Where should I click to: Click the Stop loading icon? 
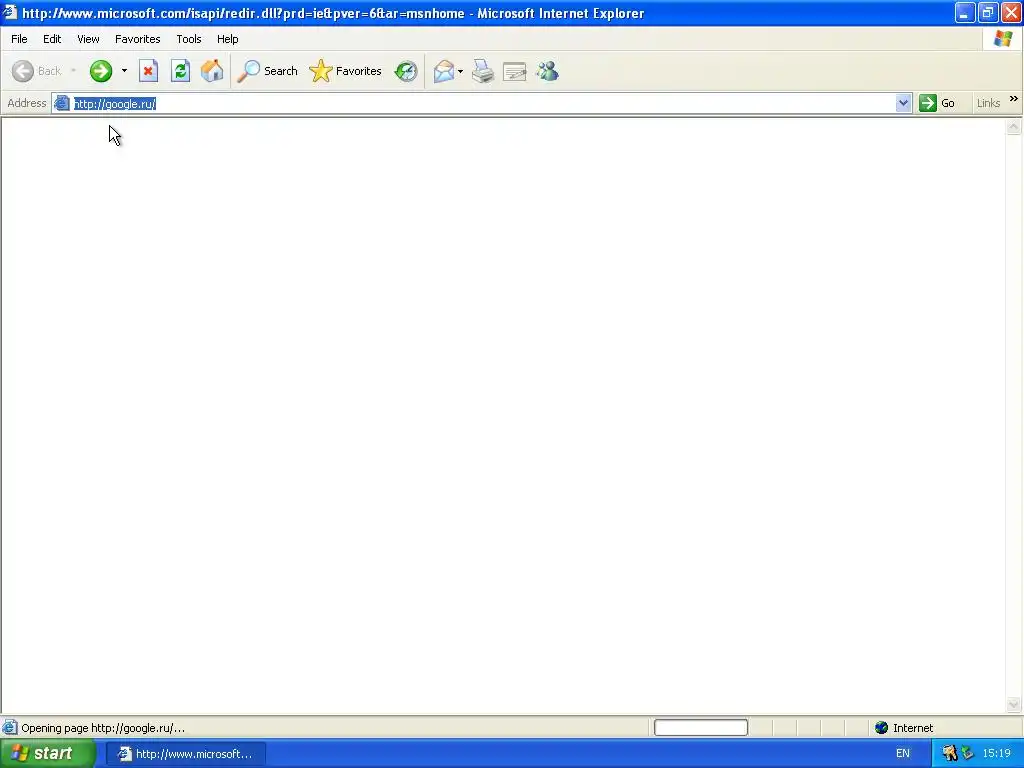[x=148, y=71]
